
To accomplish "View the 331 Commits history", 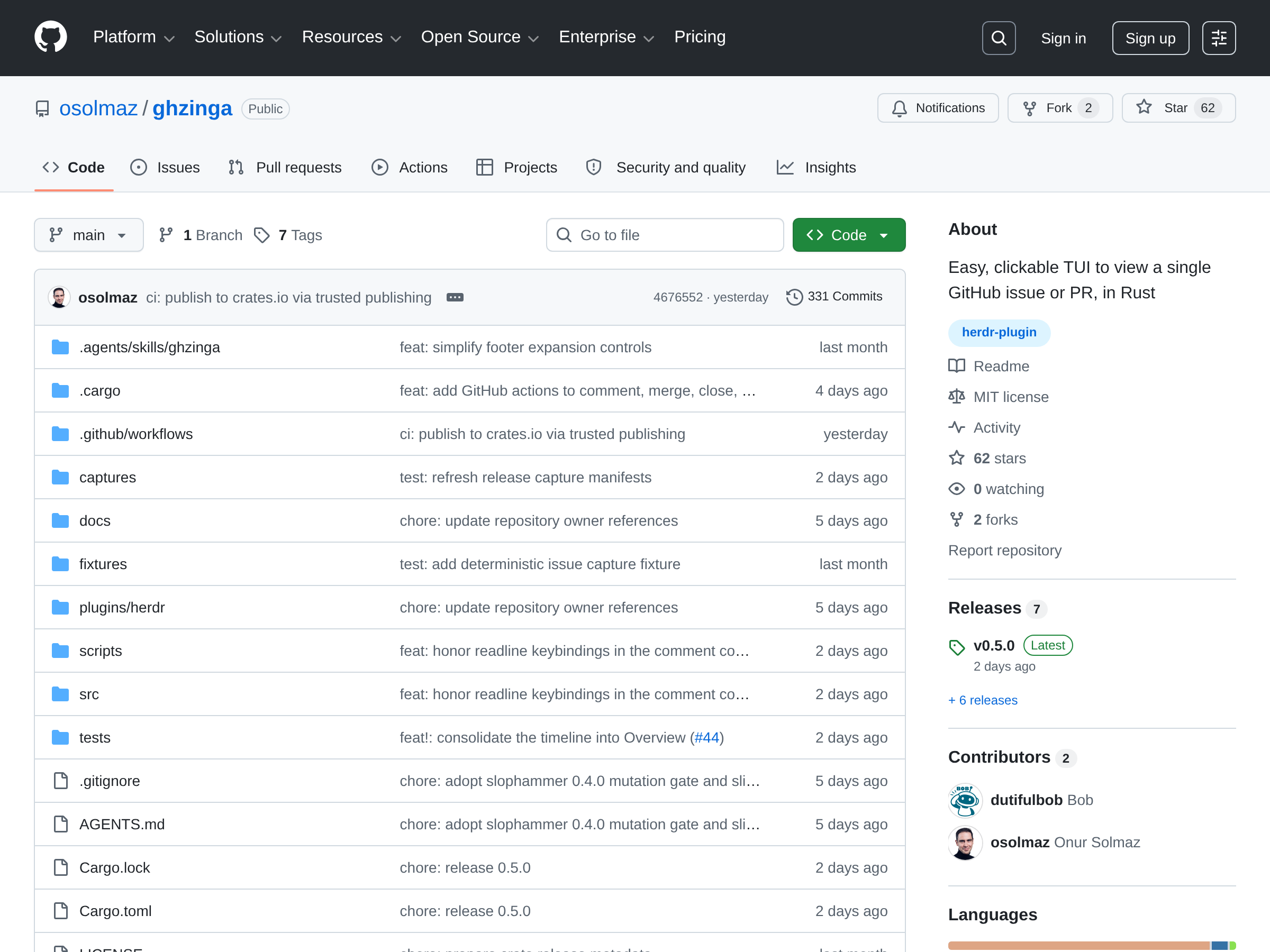I will 834,297.
